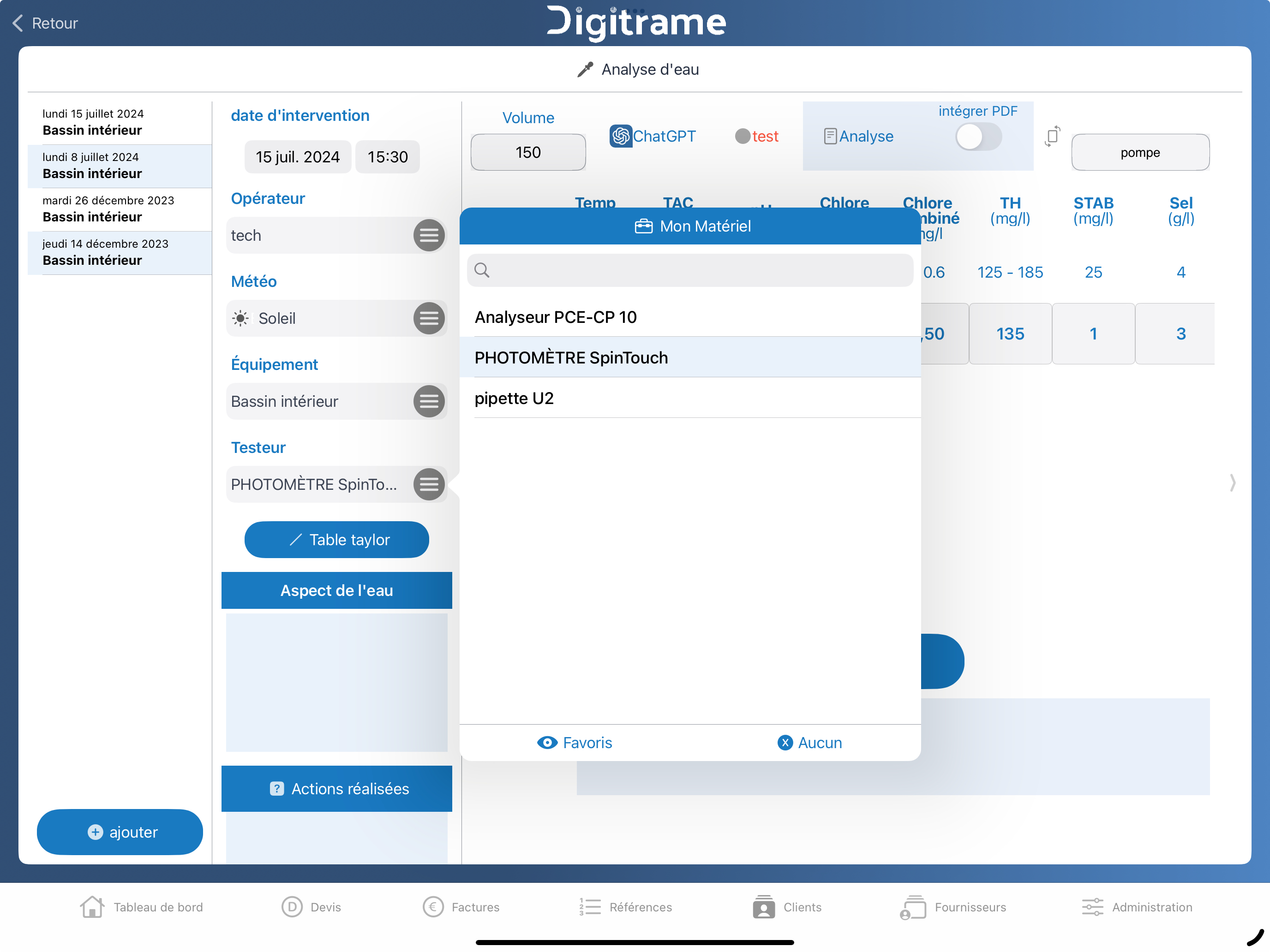The height and width of the screenshot is (952, 1270).
Task: Click the copy-rotate icon beside pompe
Action: [x=1052, y=136]
